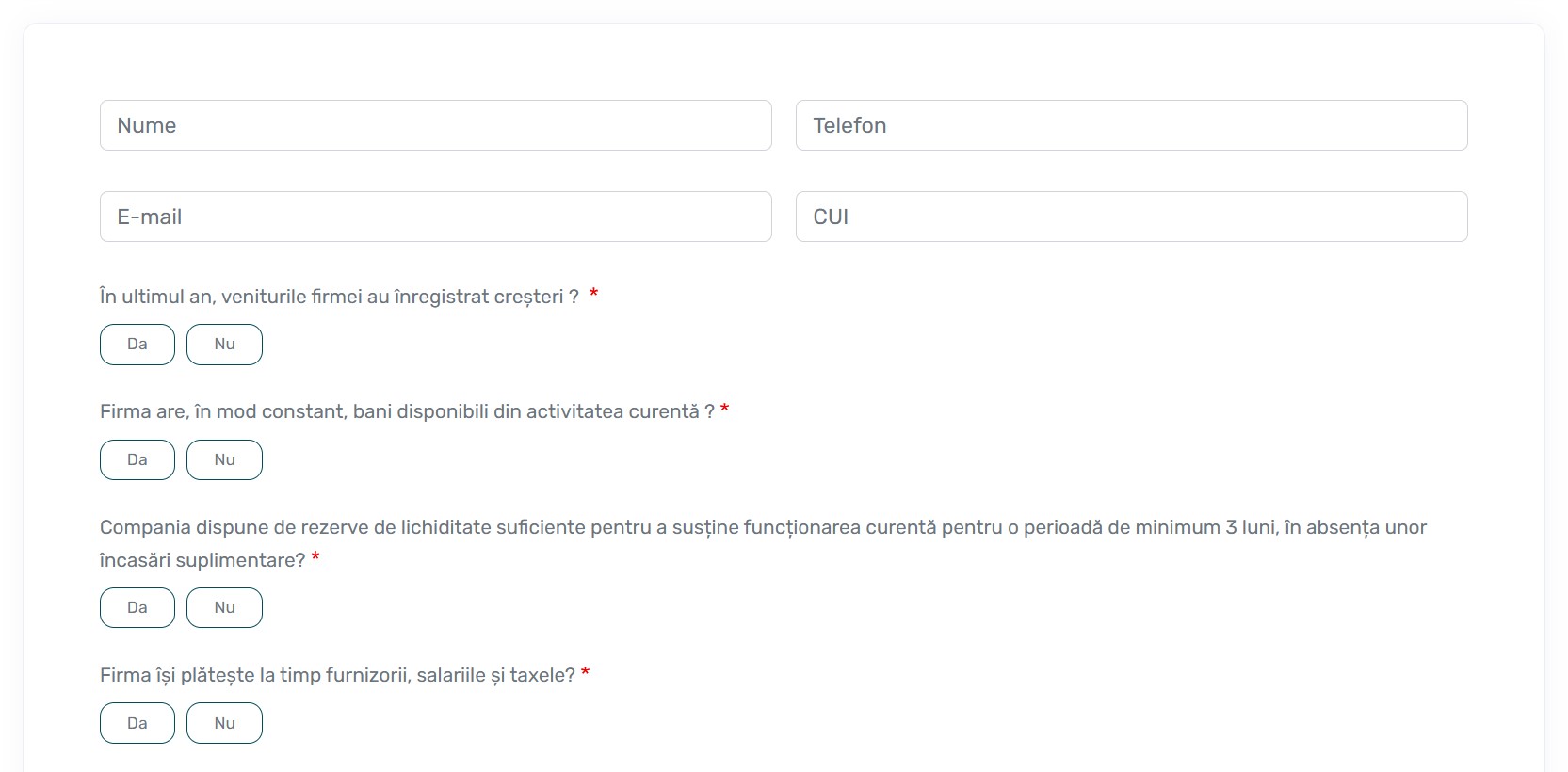Choose Nu for revenue growth question

224,345
